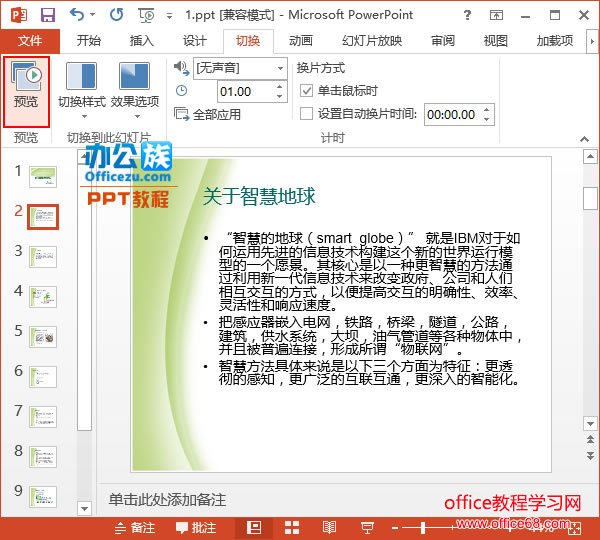Click 全部应用 apply to all button
Image resolution: width=600 pixels, height=540 pixels.
tap(208, 114)
